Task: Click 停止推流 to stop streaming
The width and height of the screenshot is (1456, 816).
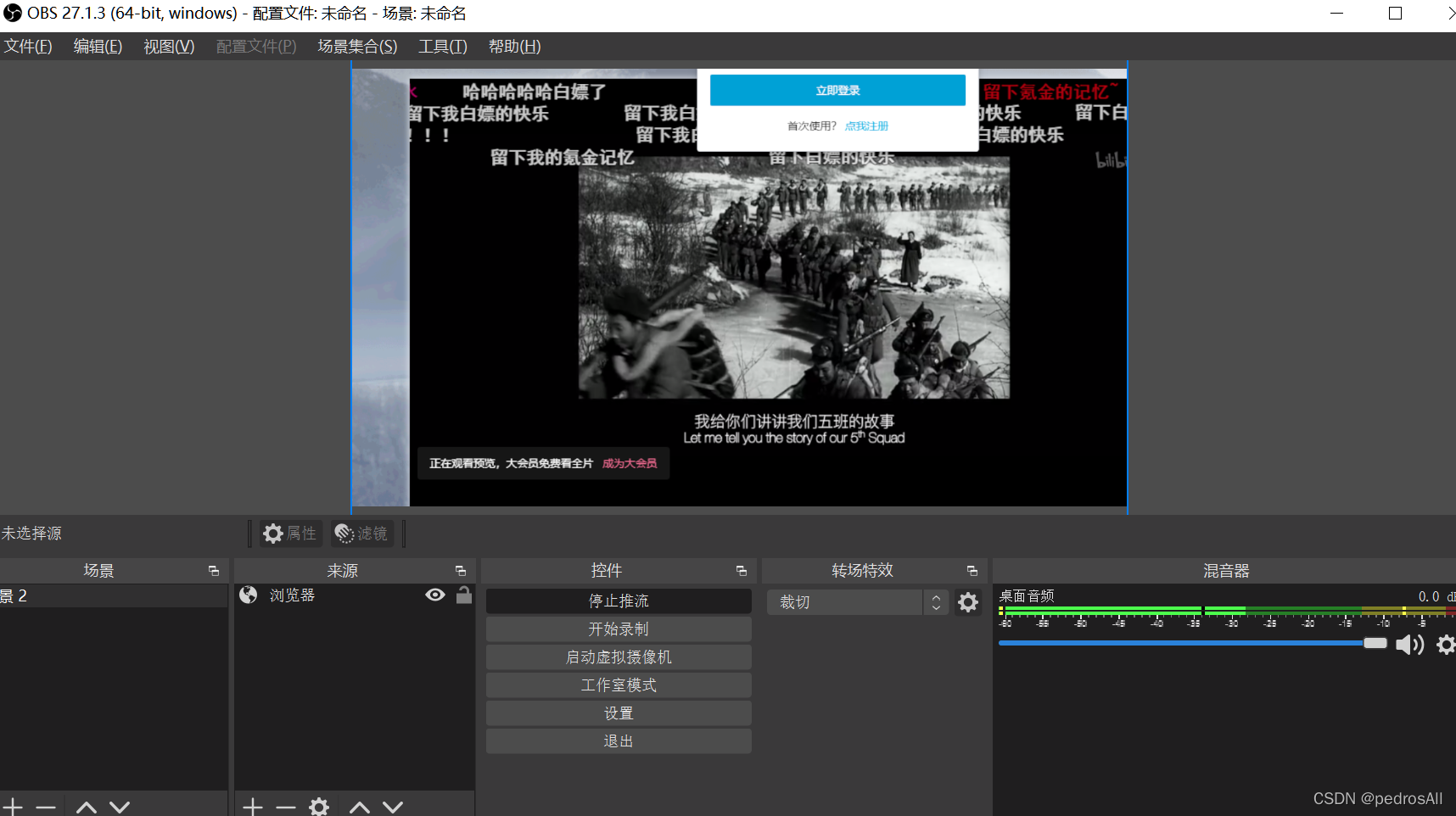Action: 619,601
